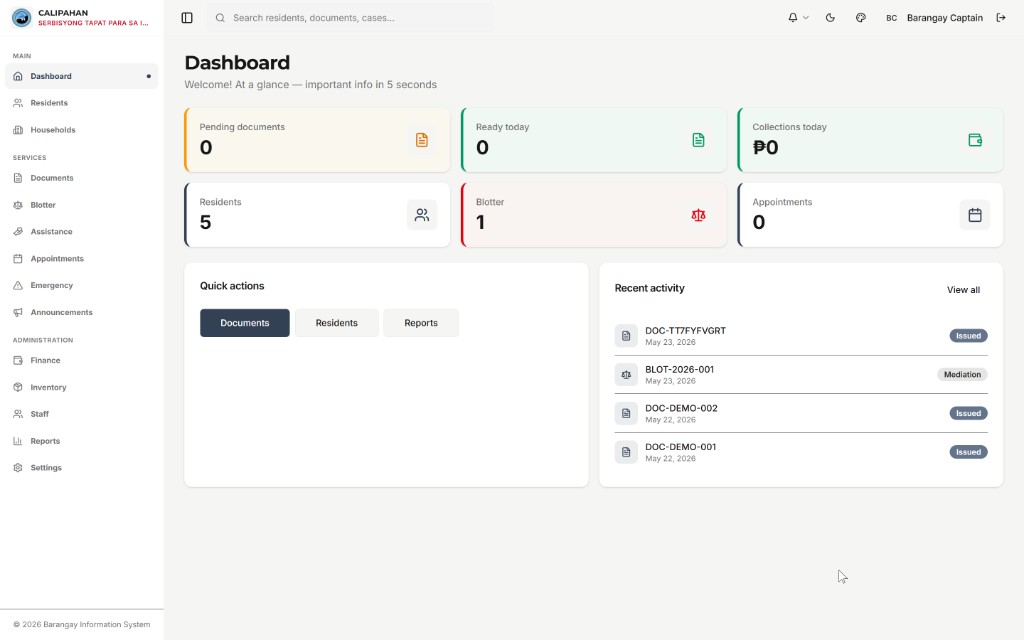Open Households in the sidebar

click(82, 129)
